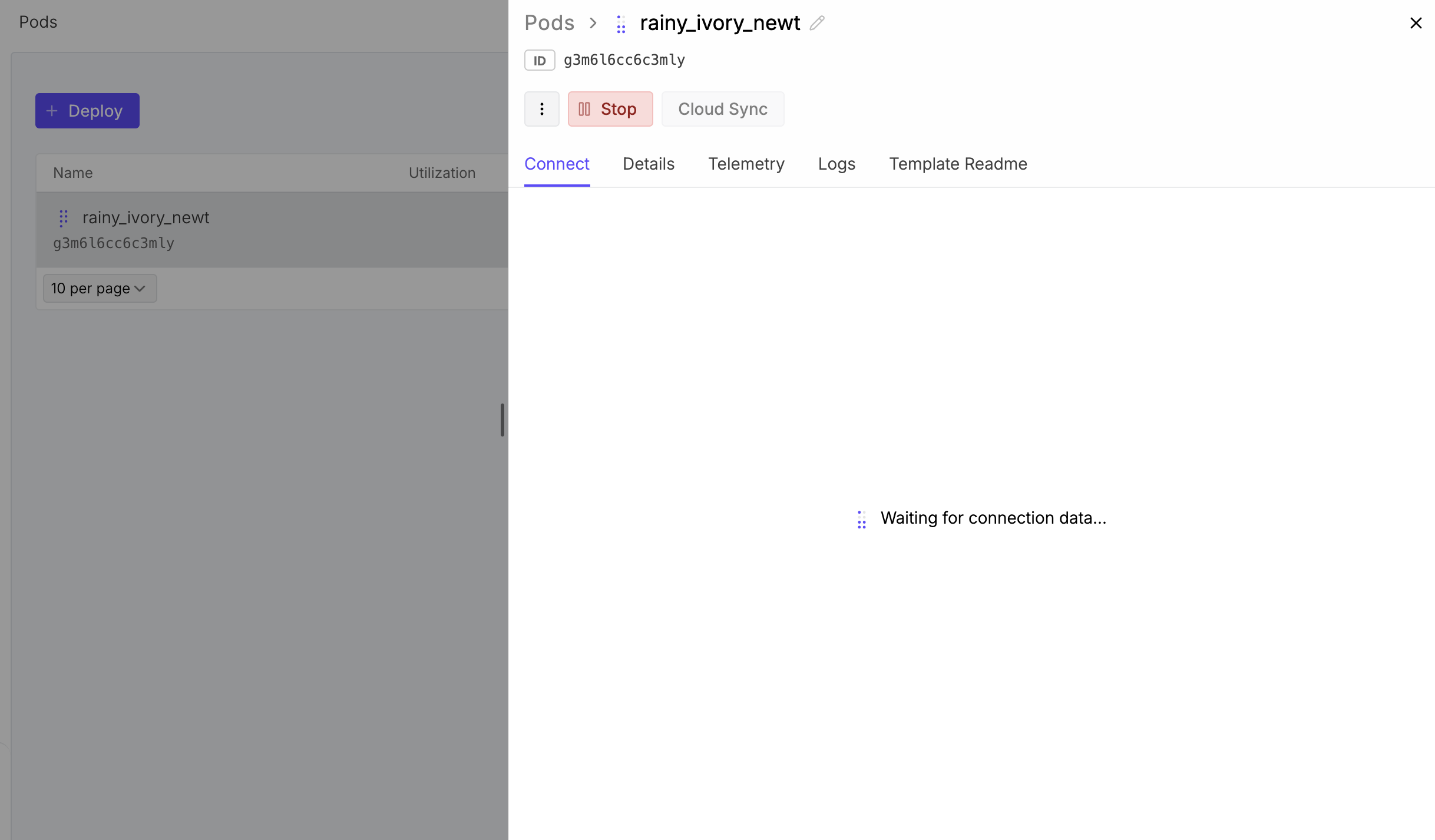Click the Cloud Sync button

pyautogui.click(x=723, y=109)
